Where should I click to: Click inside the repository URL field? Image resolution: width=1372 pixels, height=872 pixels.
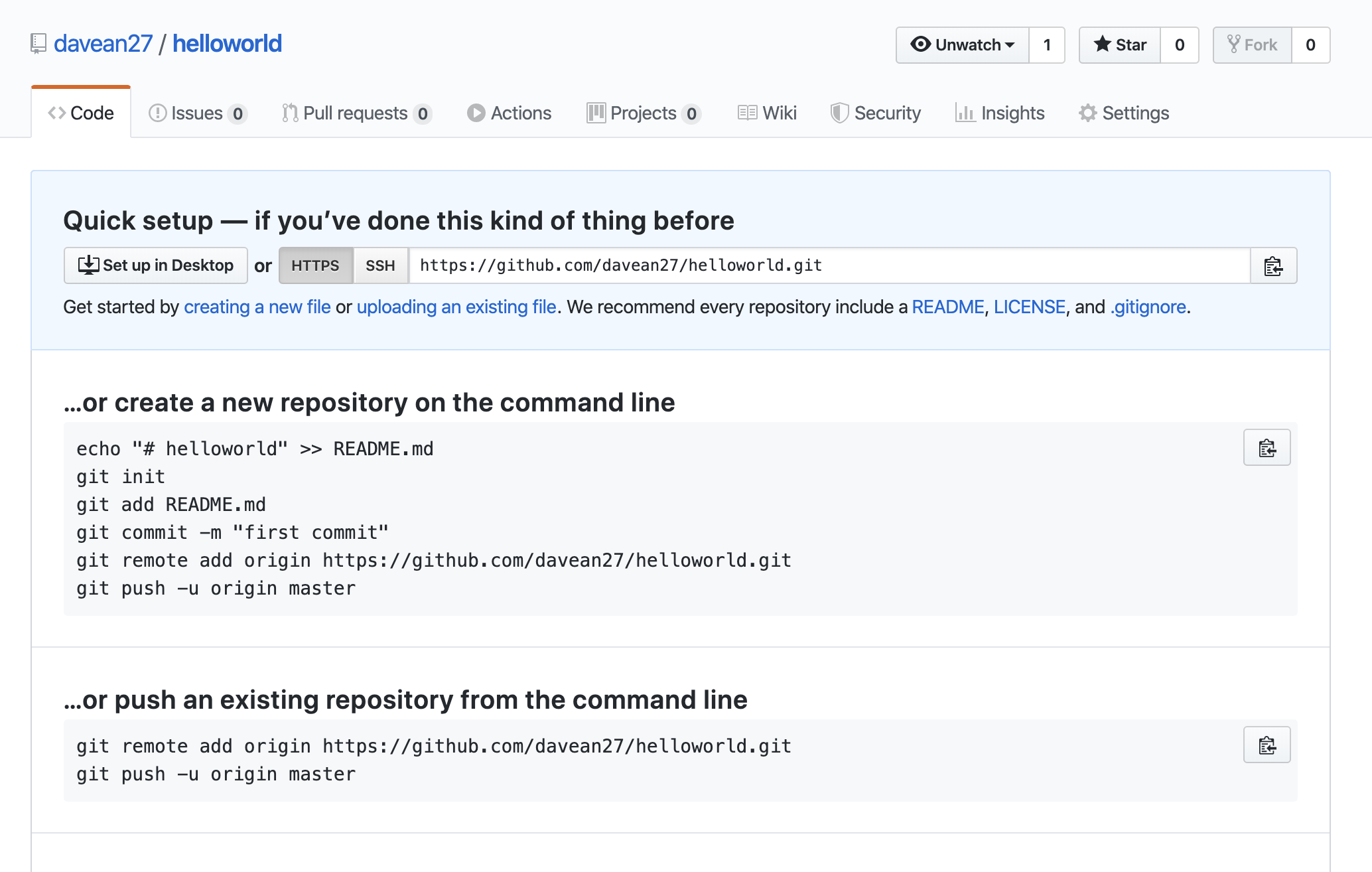click(x=829, y=266)
